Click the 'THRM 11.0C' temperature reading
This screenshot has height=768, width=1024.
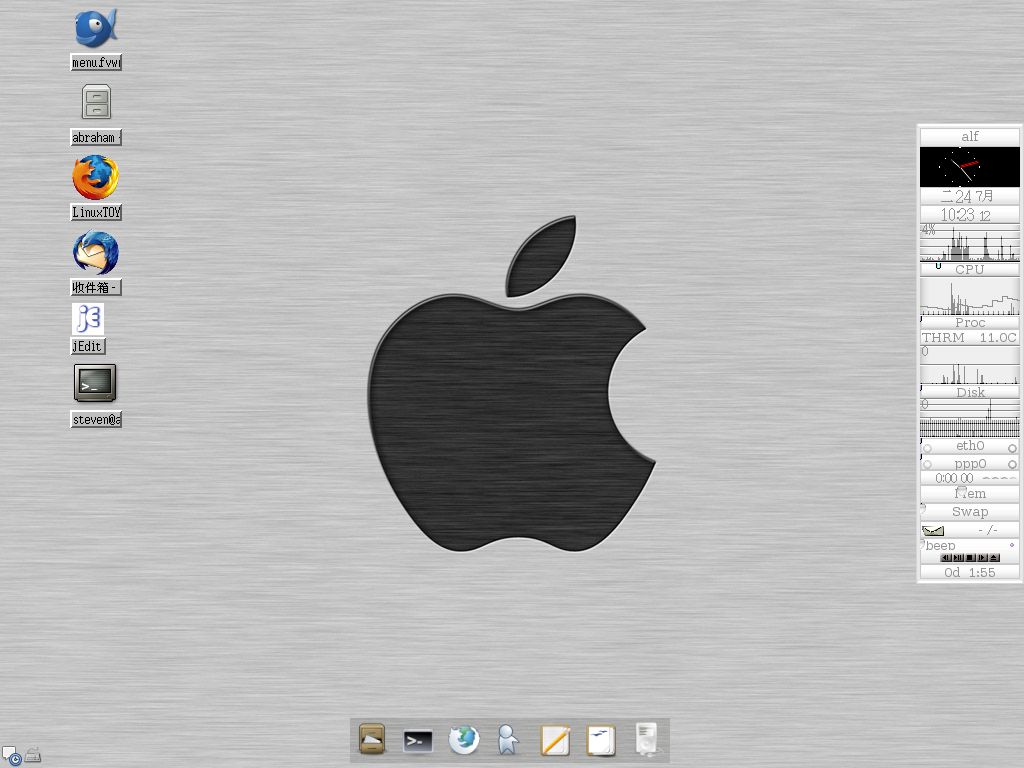tap(970, 338)
